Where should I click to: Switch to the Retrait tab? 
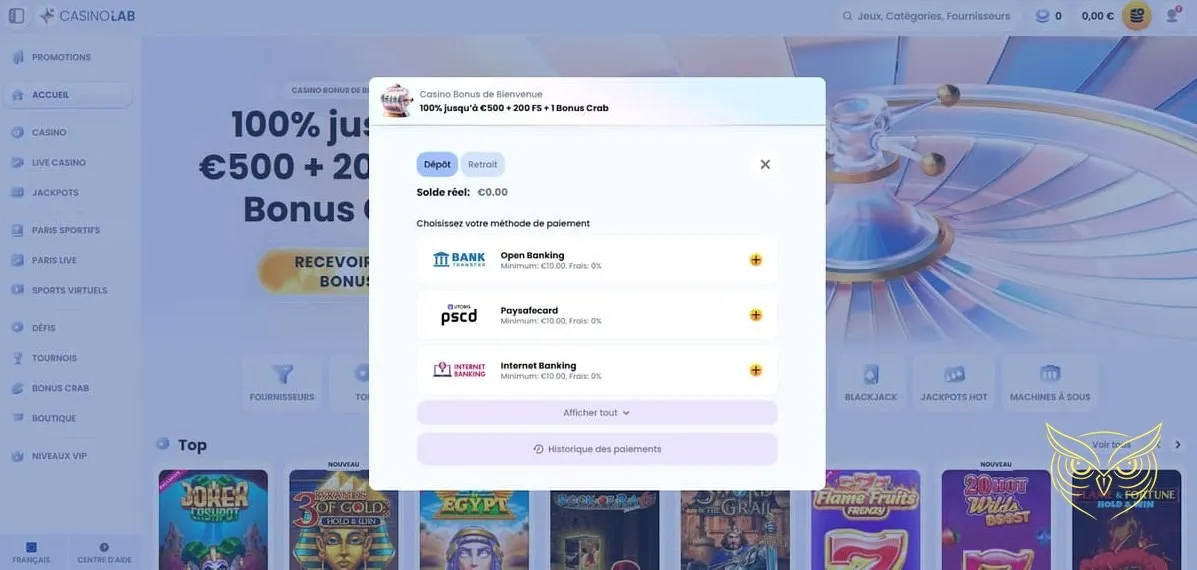(482, 164)
